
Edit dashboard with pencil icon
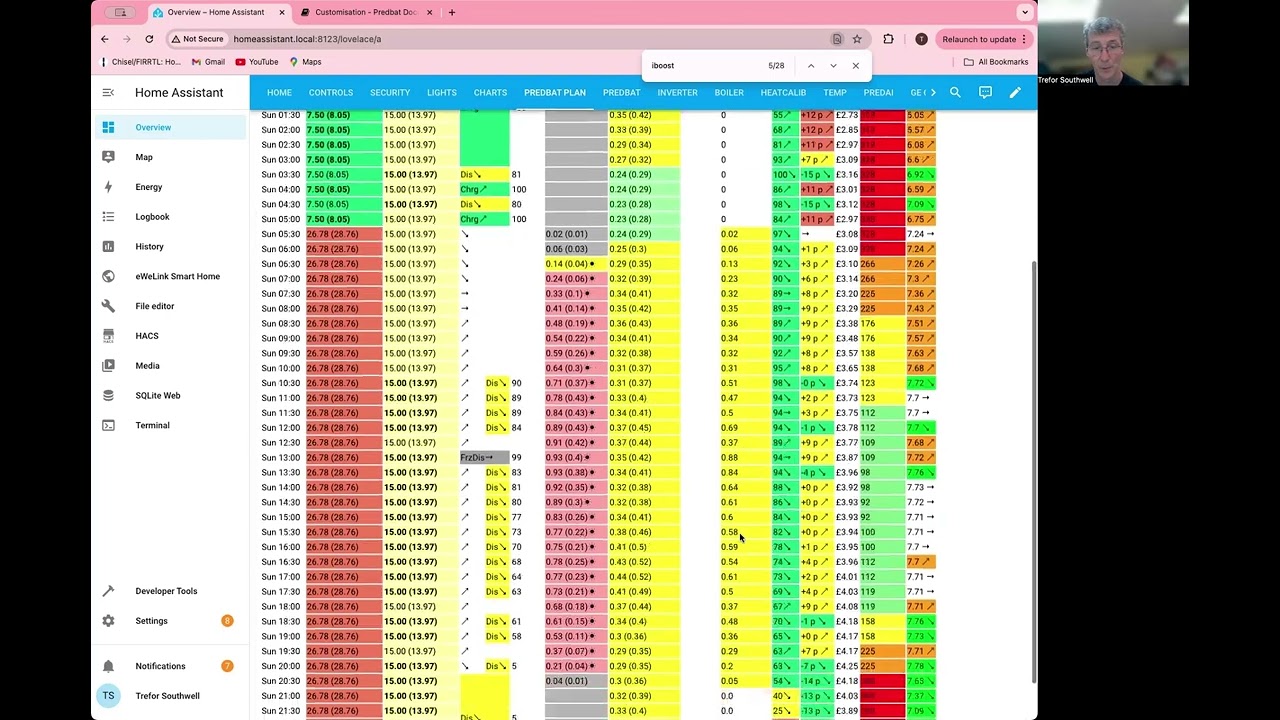pos(1015,93)
